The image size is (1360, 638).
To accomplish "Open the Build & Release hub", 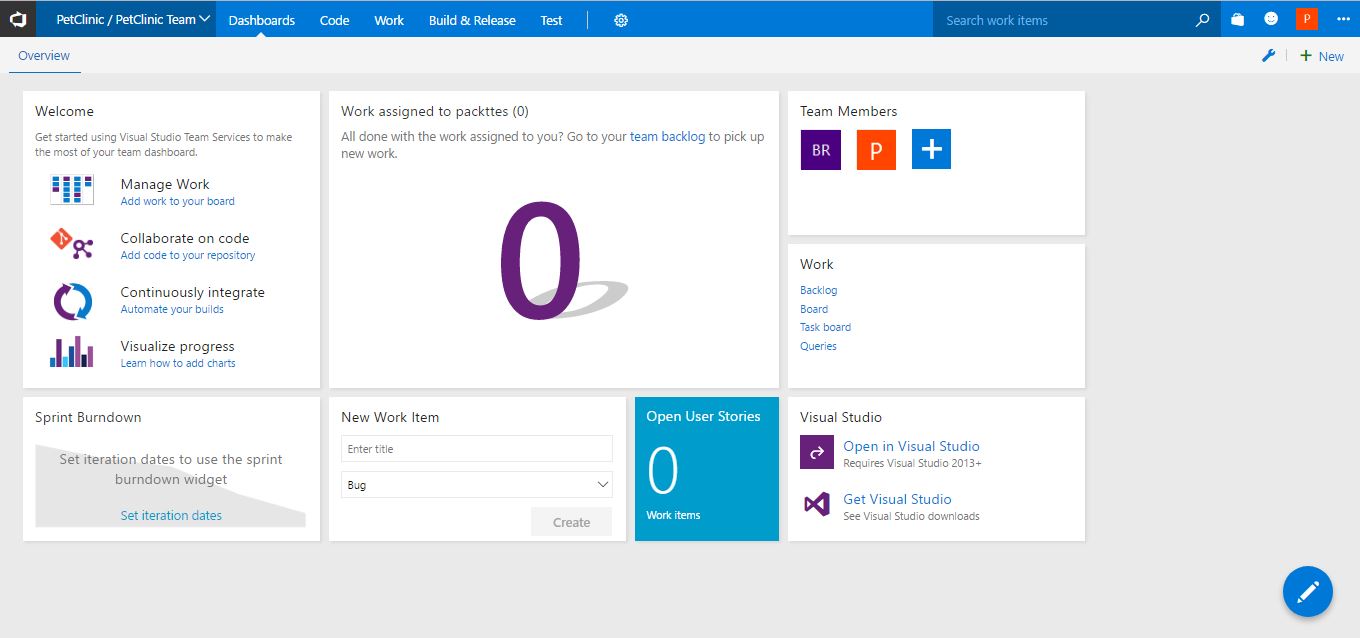I will coord(472,20).
